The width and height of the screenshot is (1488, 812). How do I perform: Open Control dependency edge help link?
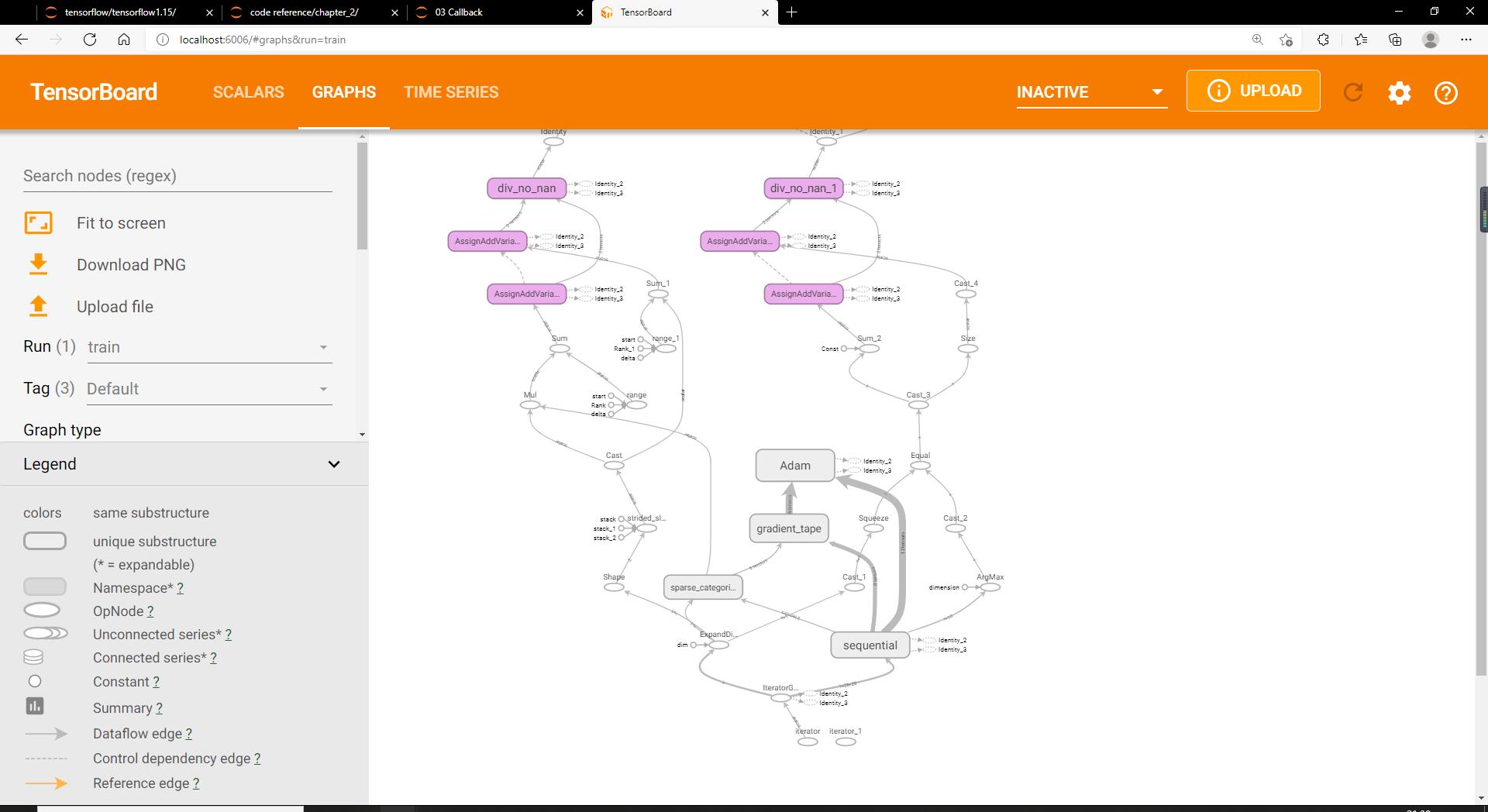tap(257, 759)
